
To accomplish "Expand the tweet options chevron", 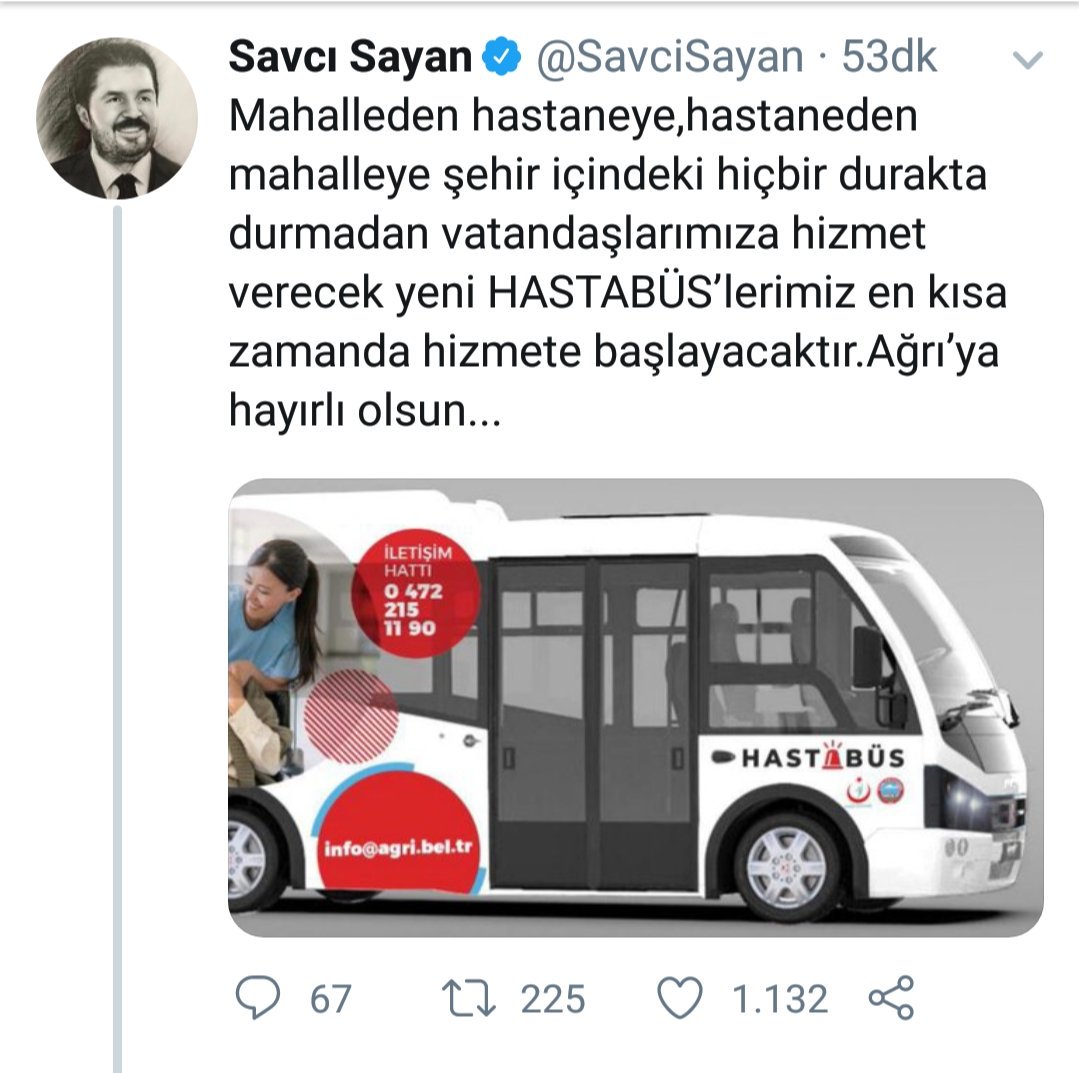I will (x=1028, y=60).
